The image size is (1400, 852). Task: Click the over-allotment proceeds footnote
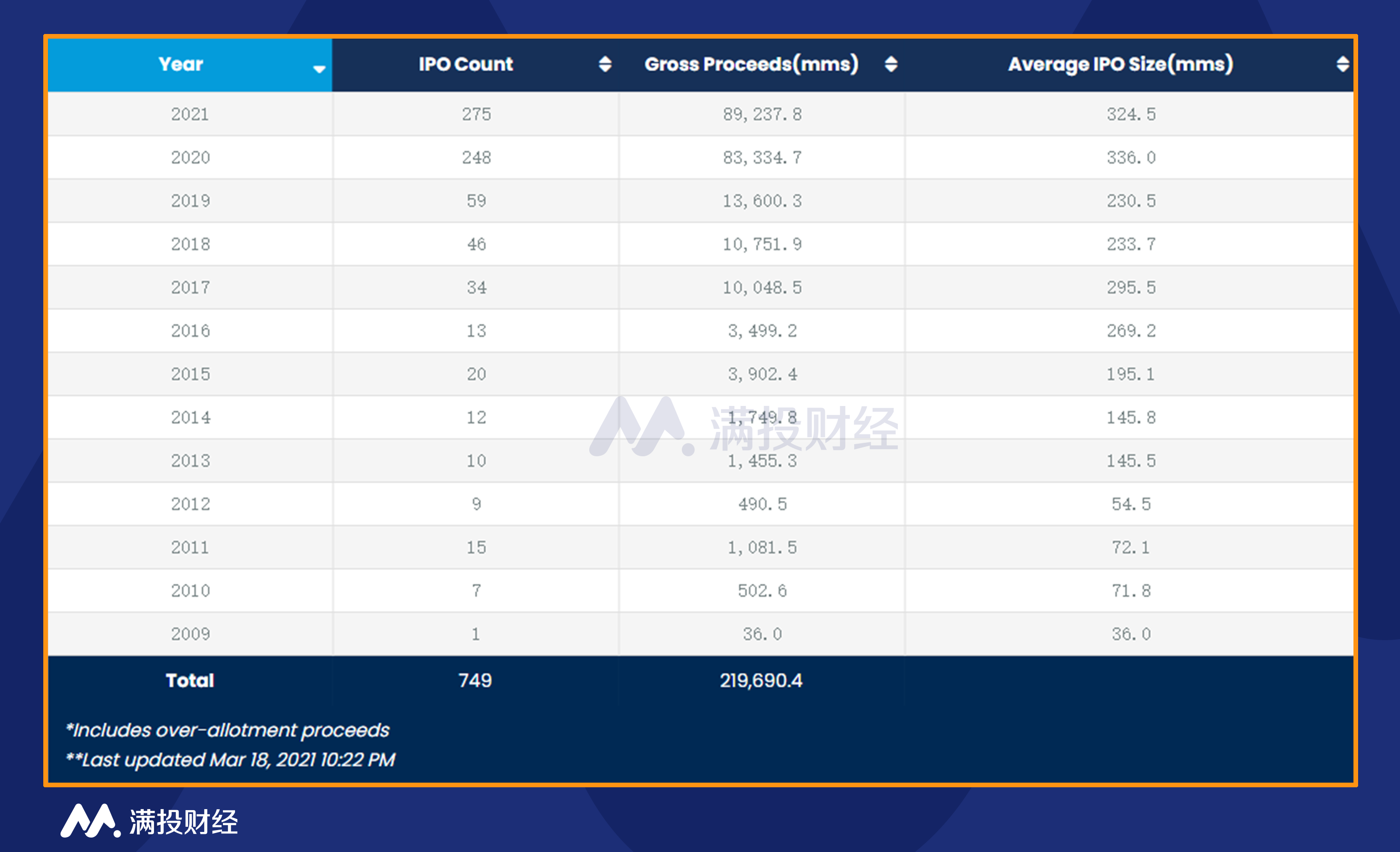coord(228,730)
